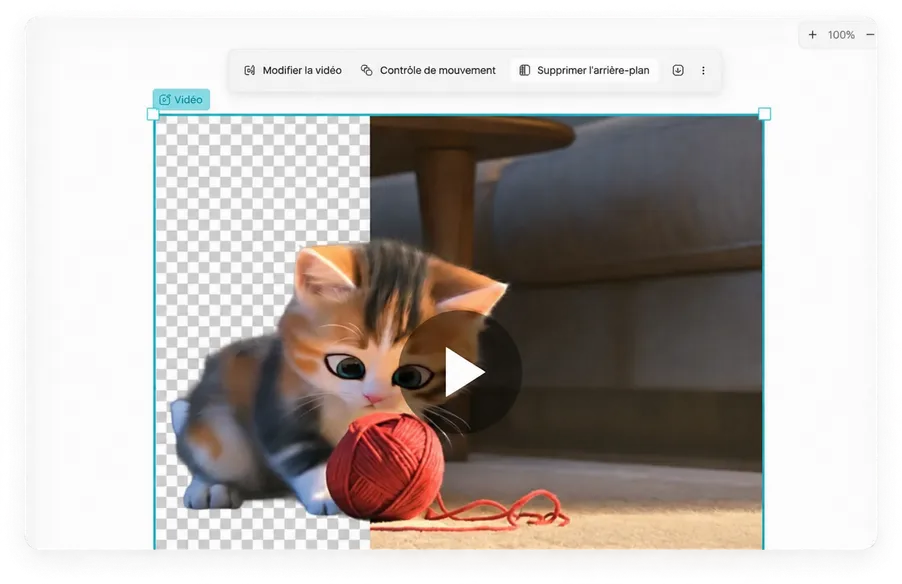Click the 100% zoom level indicator
This screenshot has height=584, width=902.
coord(841,35)
